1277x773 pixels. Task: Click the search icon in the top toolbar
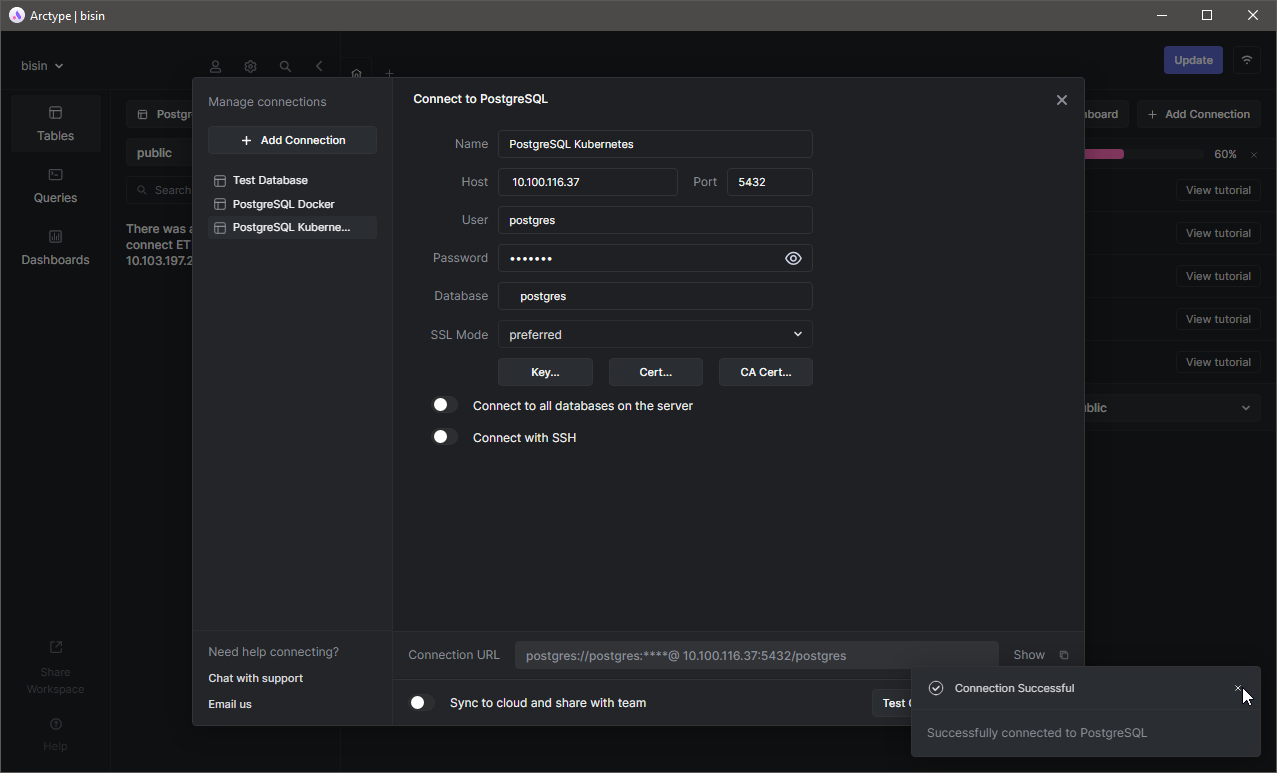pyautogui.click(x=285, y=66)
